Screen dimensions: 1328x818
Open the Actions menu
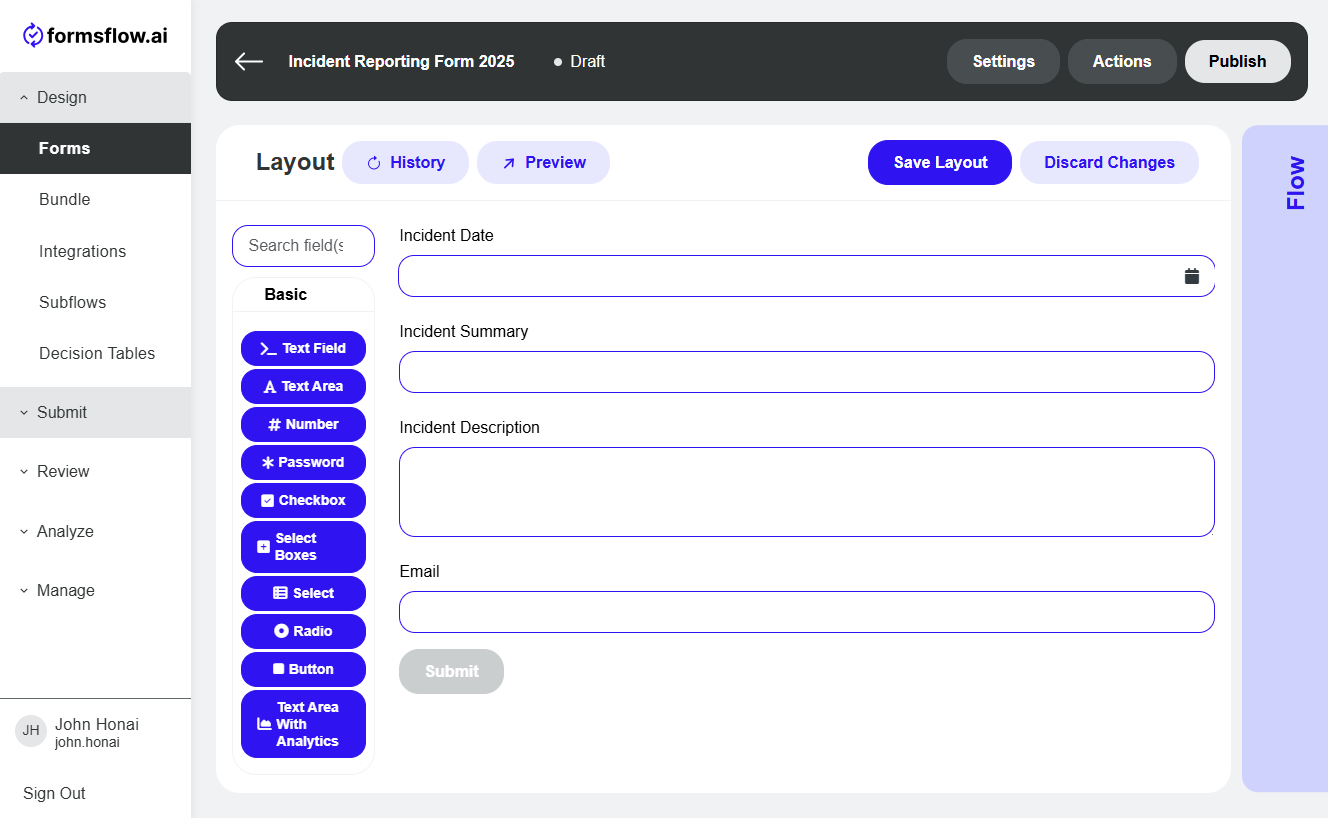(1122, 61)
